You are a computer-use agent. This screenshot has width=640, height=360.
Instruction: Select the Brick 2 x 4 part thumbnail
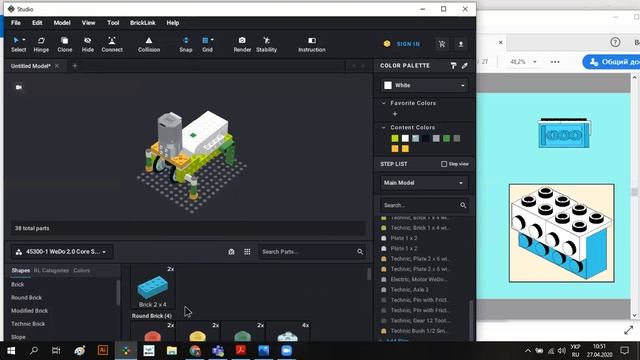(153, 287)
